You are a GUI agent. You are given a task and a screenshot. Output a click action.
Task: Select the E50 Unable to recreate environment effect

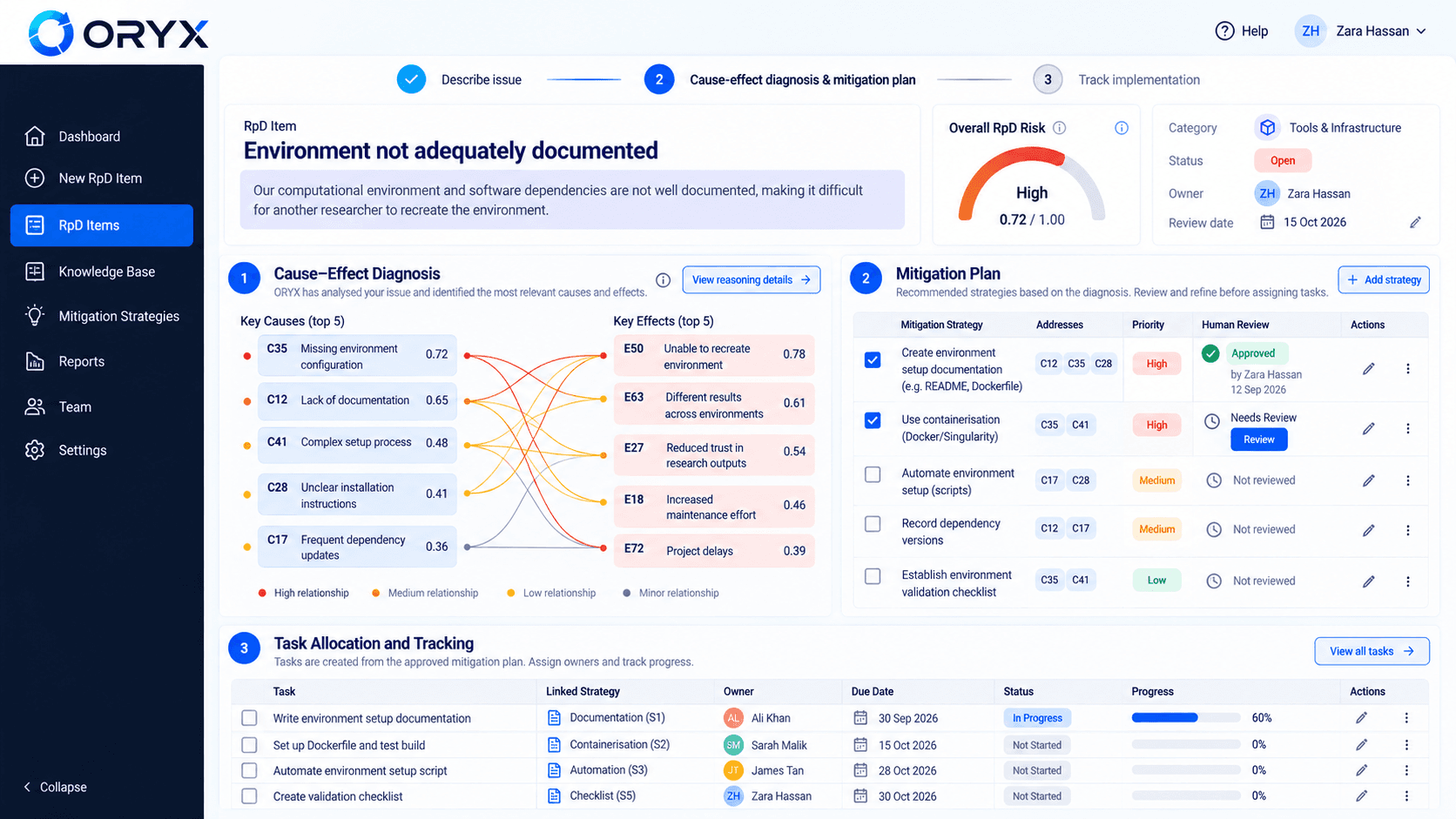pyautogui.click(x=714, y=355)
